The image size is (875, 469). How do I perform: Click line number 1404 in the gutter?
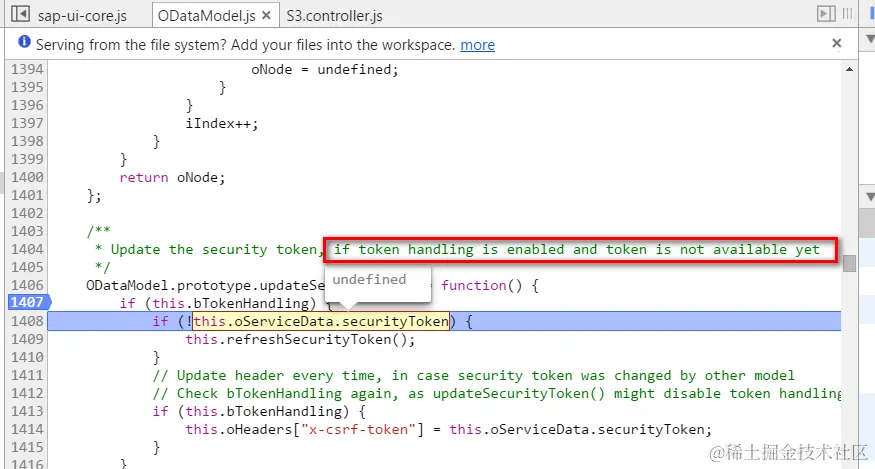point(27,249)
